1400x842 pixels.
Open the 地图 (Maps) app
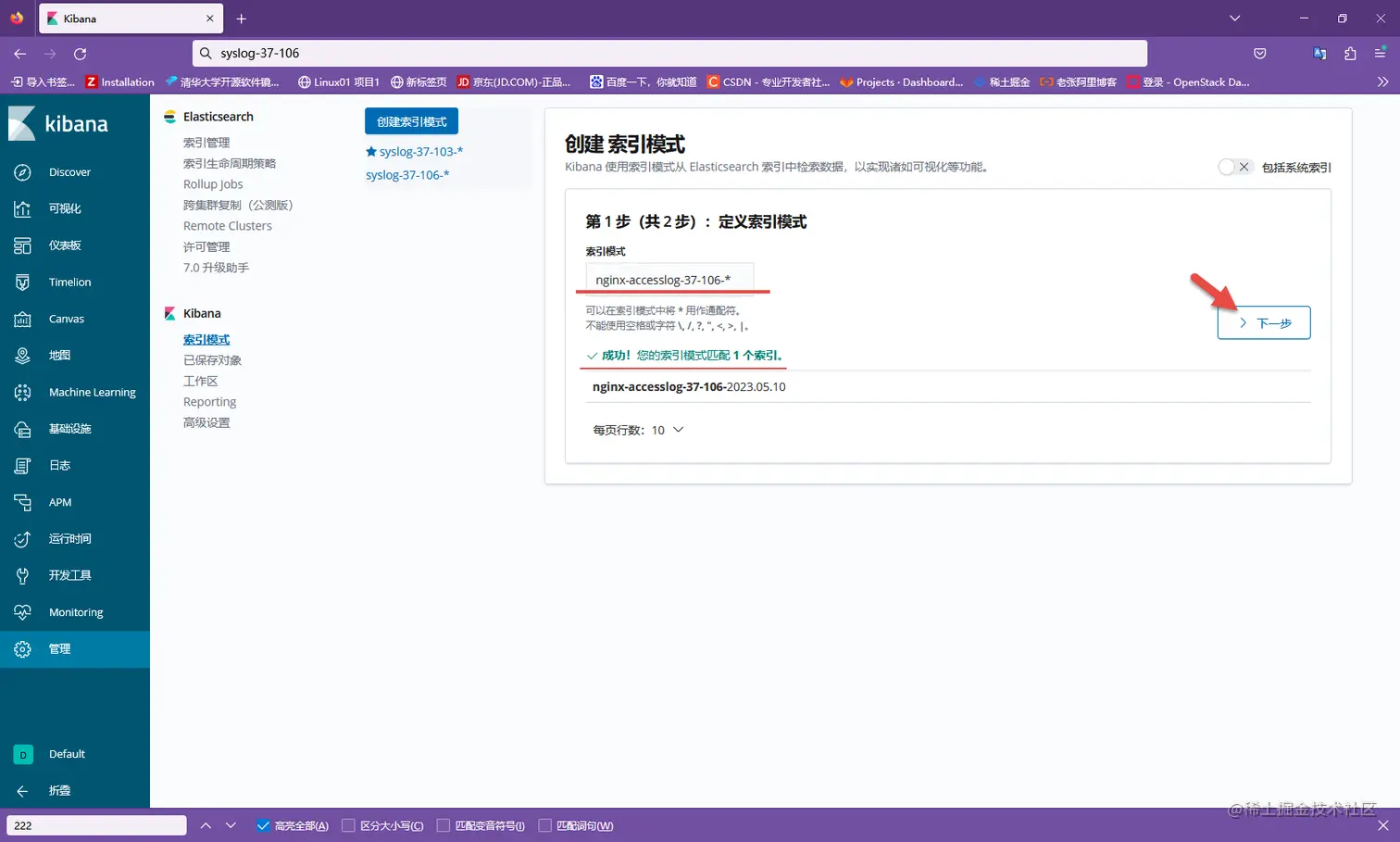tap(58, 355)
